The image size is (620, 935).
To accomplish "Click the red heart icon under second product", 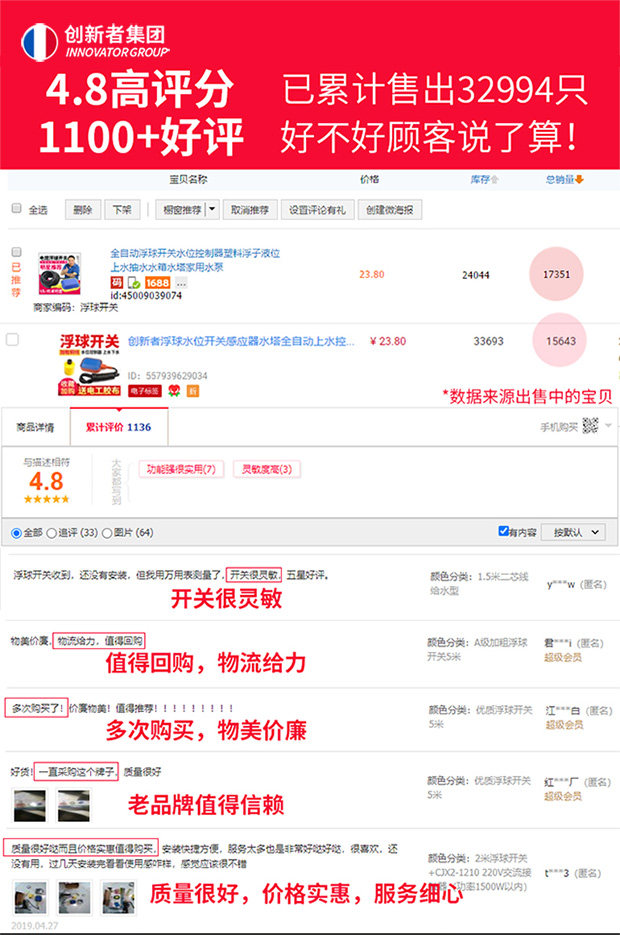I will point(174,391).
